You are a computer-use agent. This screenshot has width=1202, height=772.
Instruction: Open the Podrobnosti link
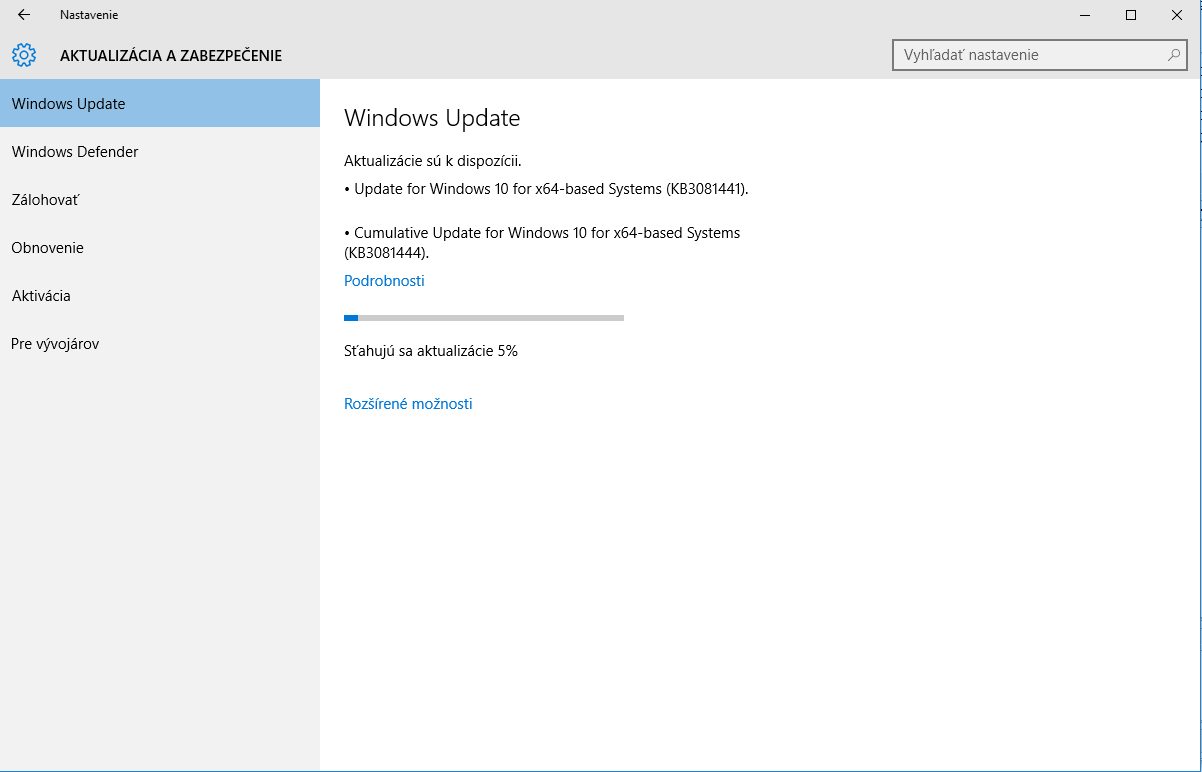384,281
